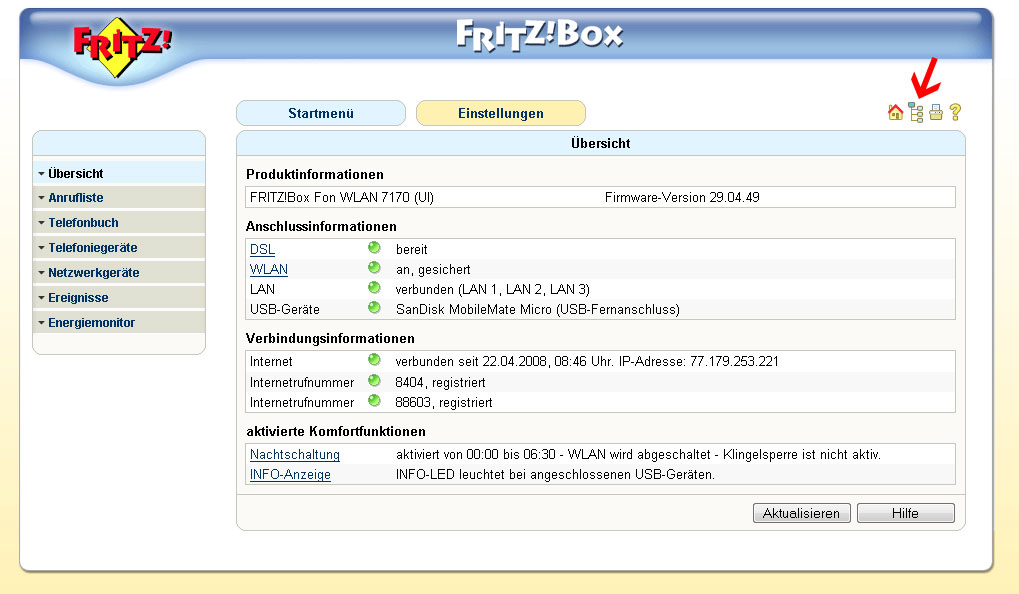1019x594 pixels.
Task: Go to home via house icon
Action: click(895, 112)
